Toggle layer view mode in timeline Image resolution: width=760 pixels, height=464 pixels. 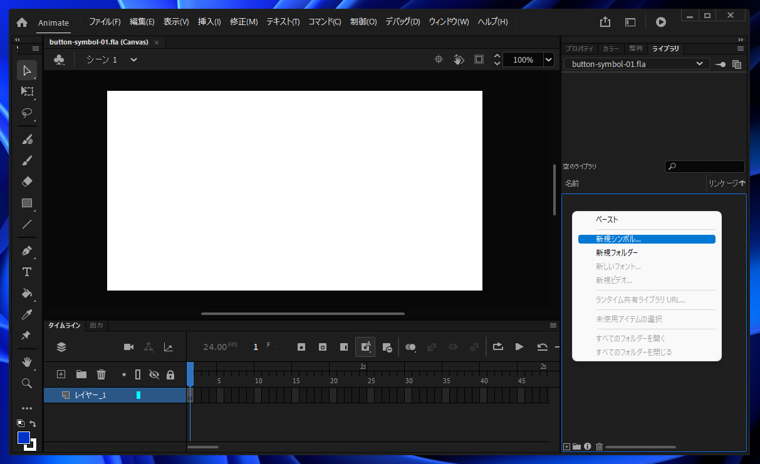[x=62, y=347]
